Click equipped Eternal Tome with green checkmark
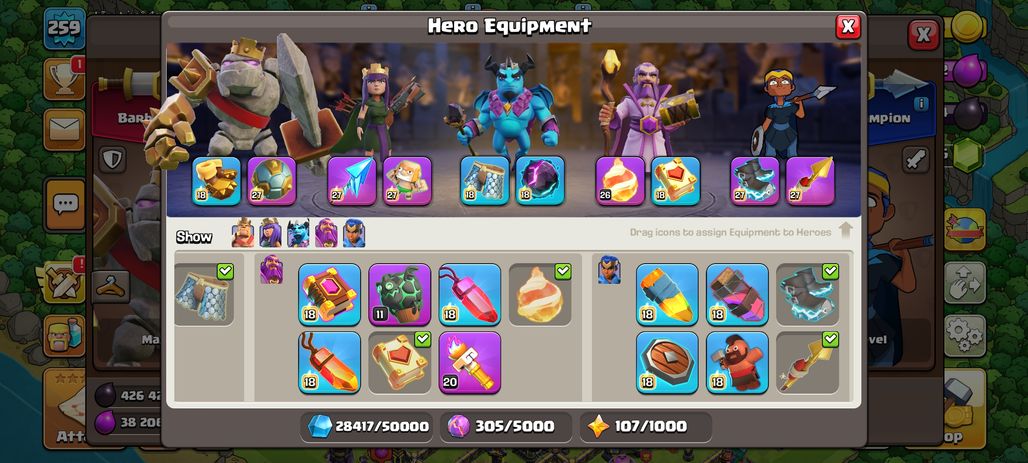 pos(399,363)
